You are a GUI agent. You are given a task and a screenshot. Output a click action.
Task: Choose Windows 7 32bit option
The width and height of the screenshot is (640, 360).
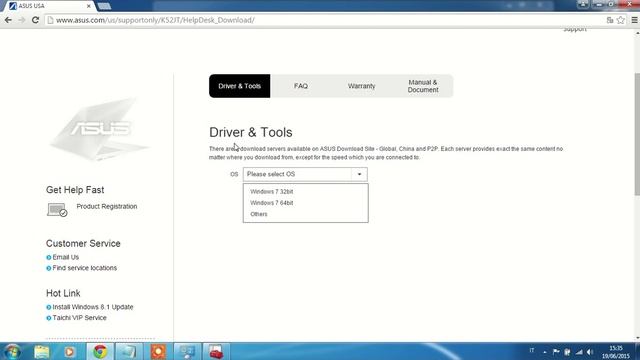[272, 191]
